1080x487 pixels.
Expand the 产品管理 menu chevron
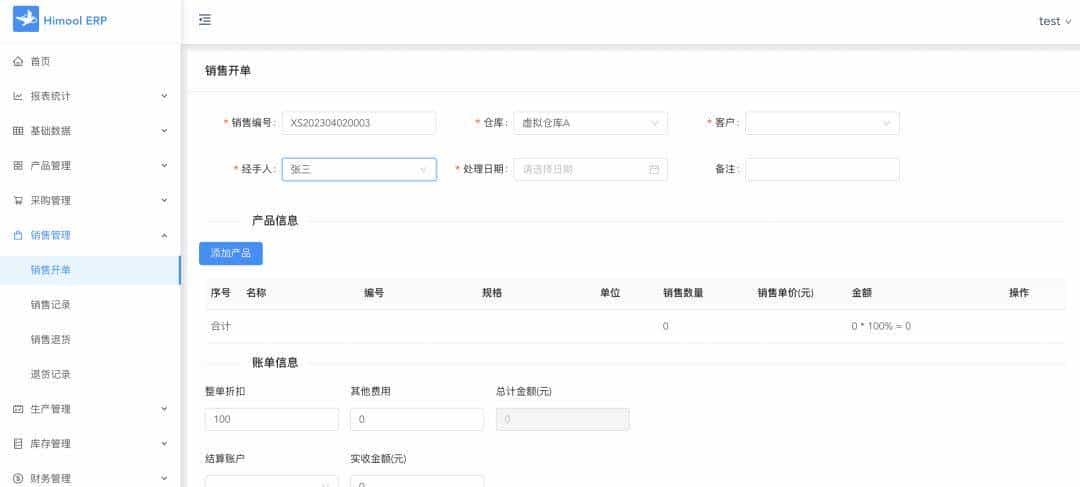164,165
